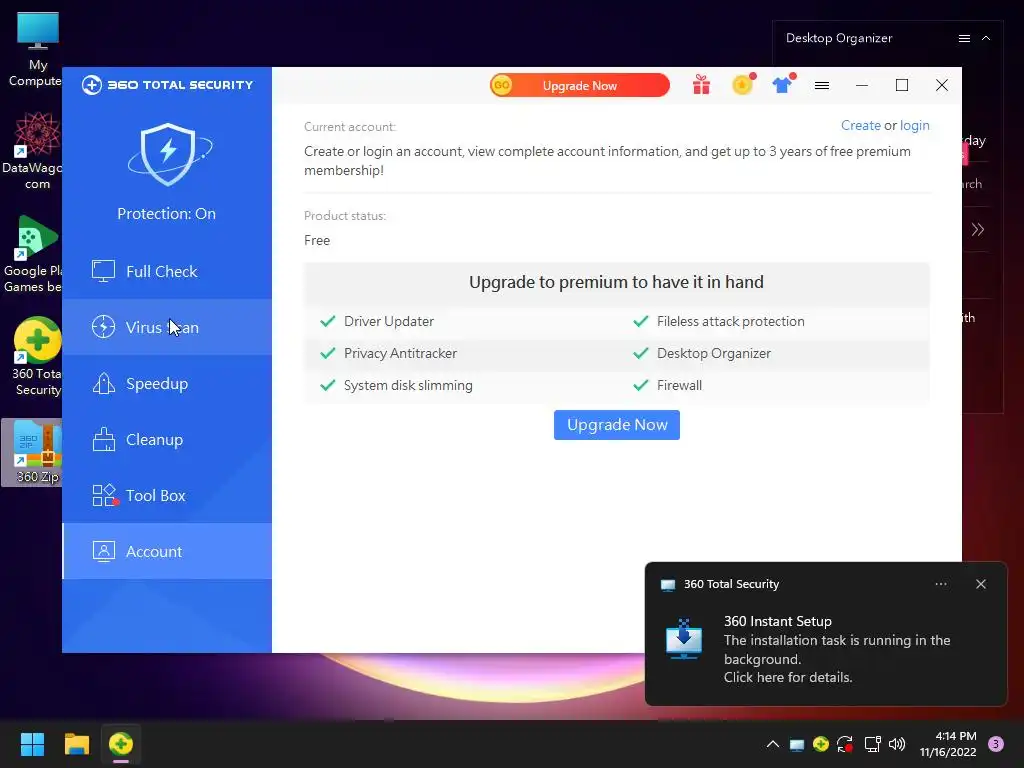Click the Privacy Antitracker feature text
Image resolution: width=1024 pixels, height=768 pixels.
(400, 353)
